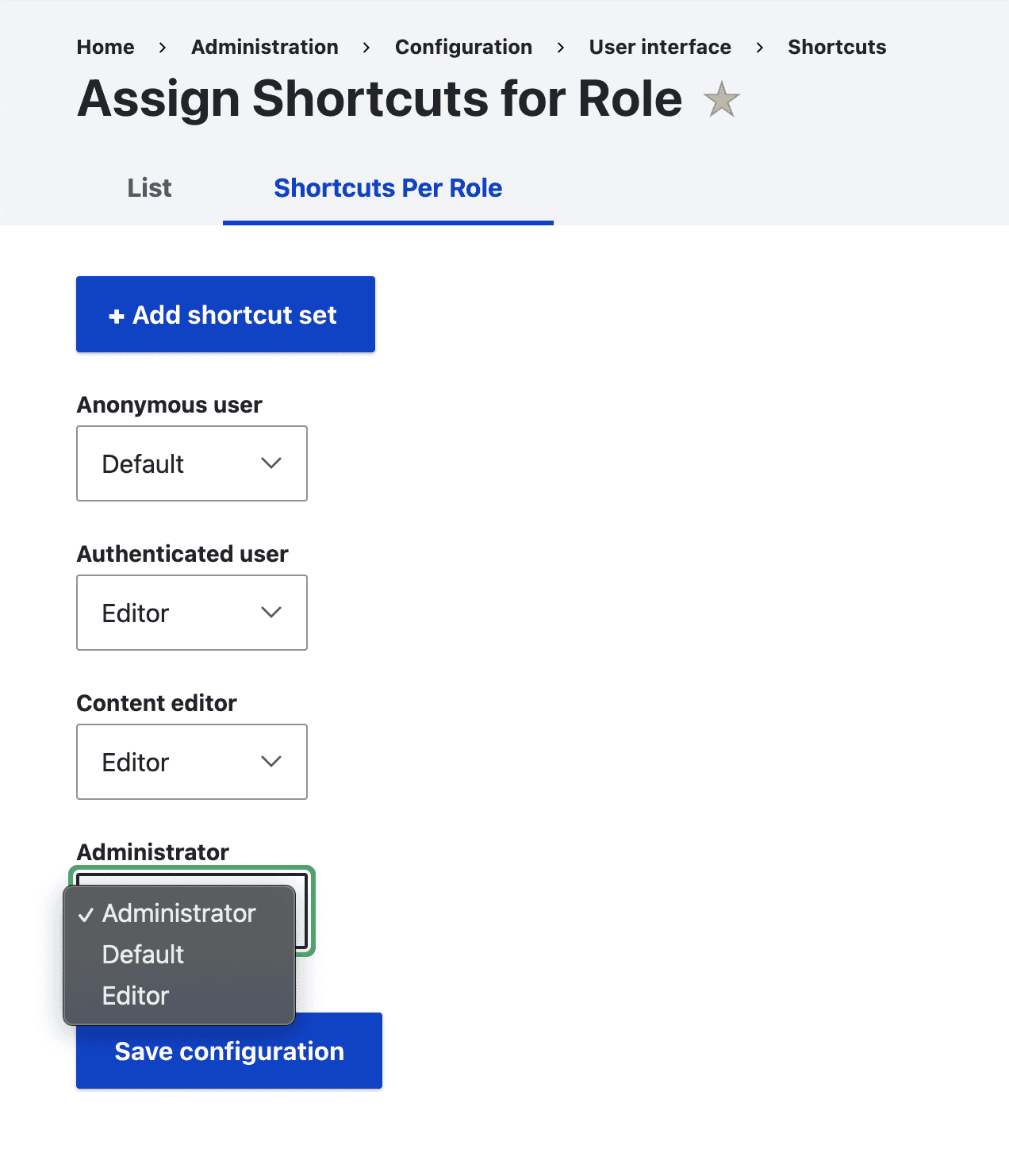Navigate to Configuration breadcrumb link
Screen dimensions: 1009x1176
point(463,47)
